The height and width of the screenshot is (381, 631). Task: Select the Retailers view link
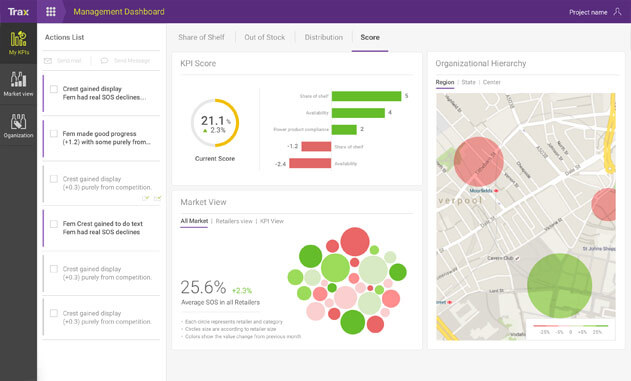coord(234,221)
